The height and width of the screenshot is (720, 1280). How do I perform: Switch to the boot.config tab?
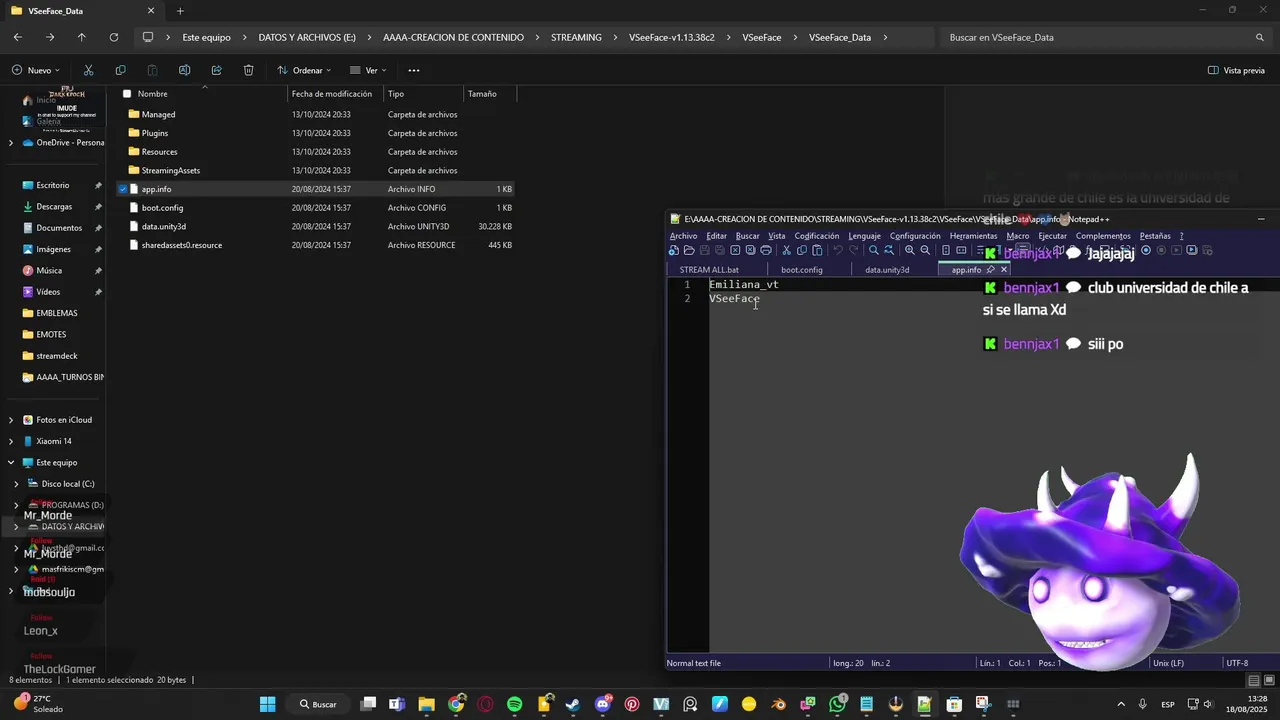(x=801, y=270)
